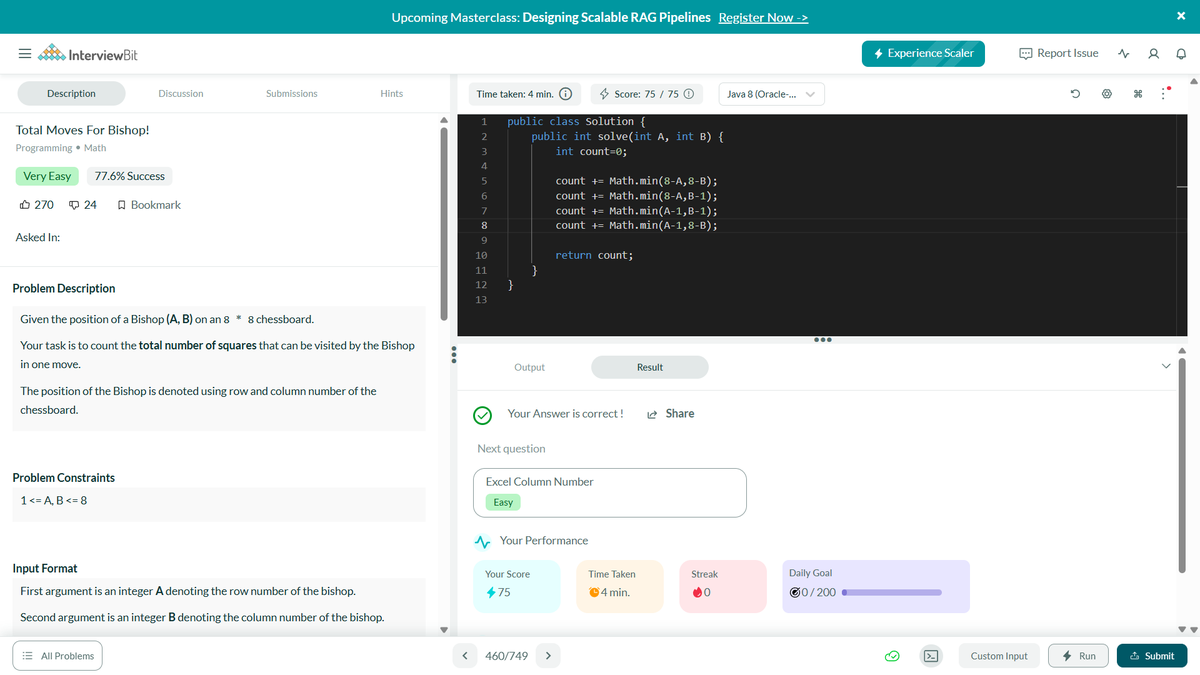The width and height of the screenshot is (1200, 675).
Task: Click the time taken info icon
Action: point(565,94)
